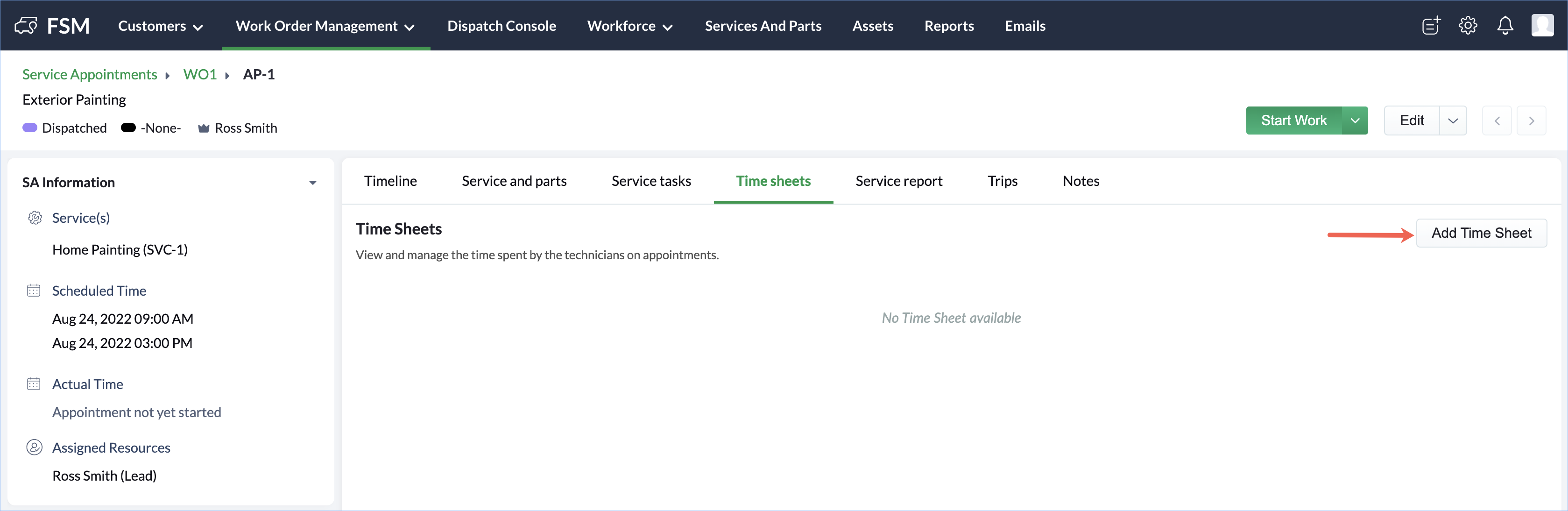Click the FSM logo icon

[x=26, y=26]
